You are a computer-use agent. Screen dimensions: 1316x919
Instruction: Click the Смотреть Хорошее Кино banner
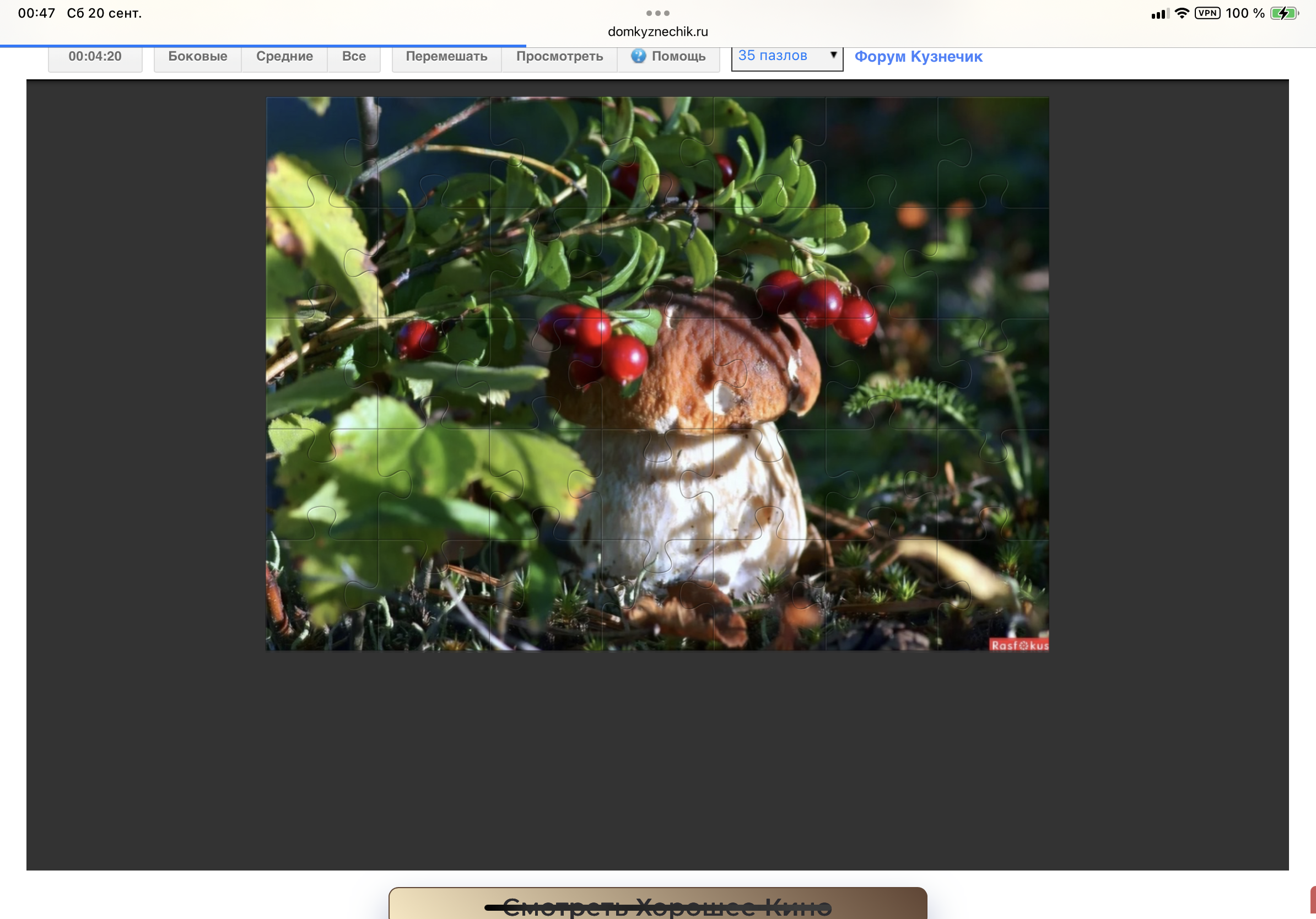pos(657,904)
